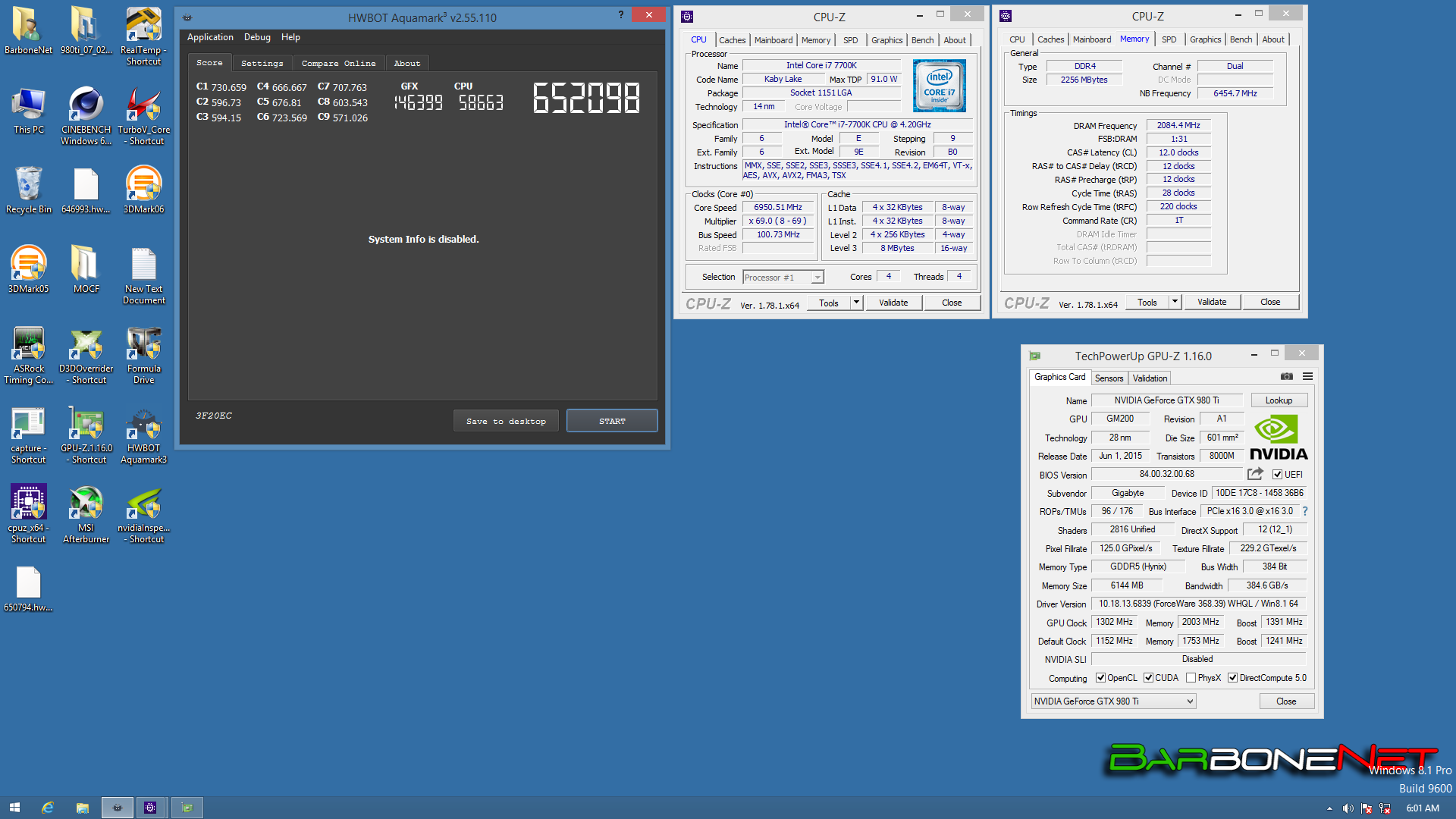Open the capture shortcut icon
1456x819 pixels.
28,435
